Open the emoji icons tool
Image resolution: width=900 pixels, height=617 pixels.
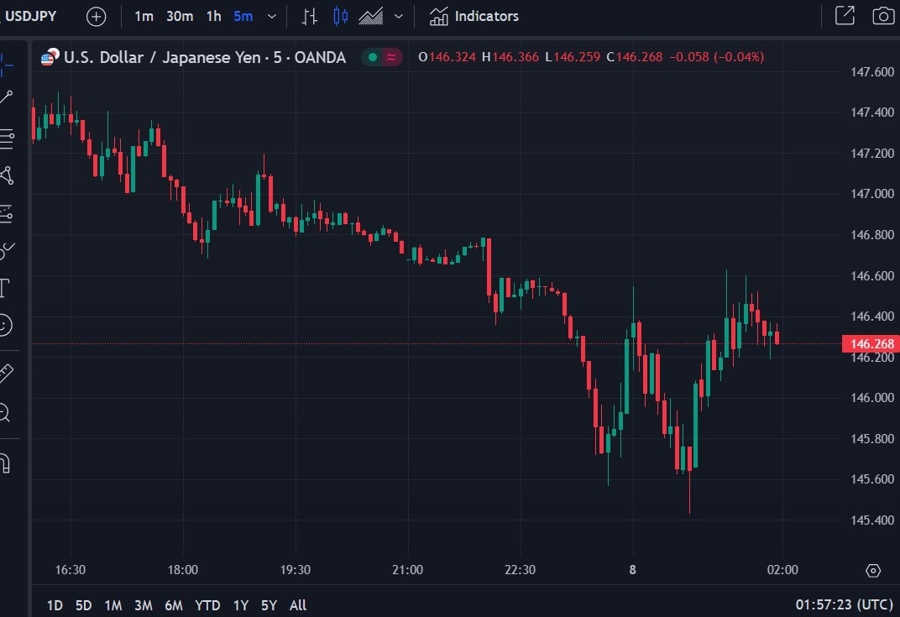click(5, 325)
